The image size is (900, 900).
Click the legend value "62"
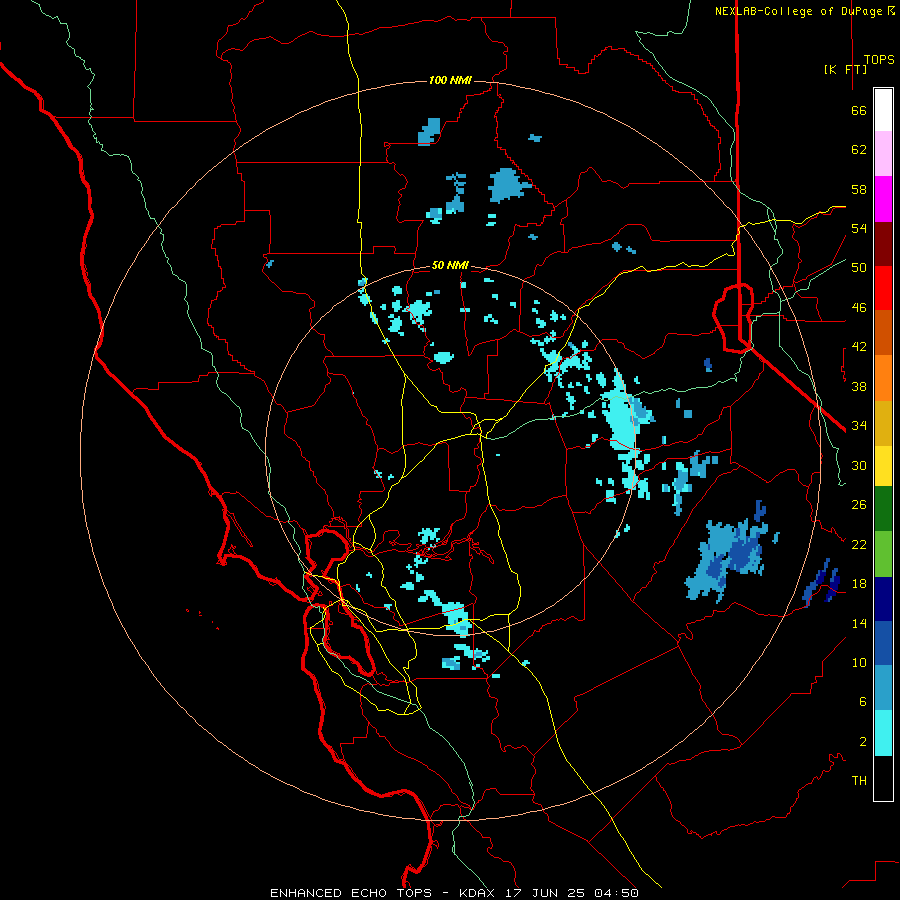coord(859,150)
